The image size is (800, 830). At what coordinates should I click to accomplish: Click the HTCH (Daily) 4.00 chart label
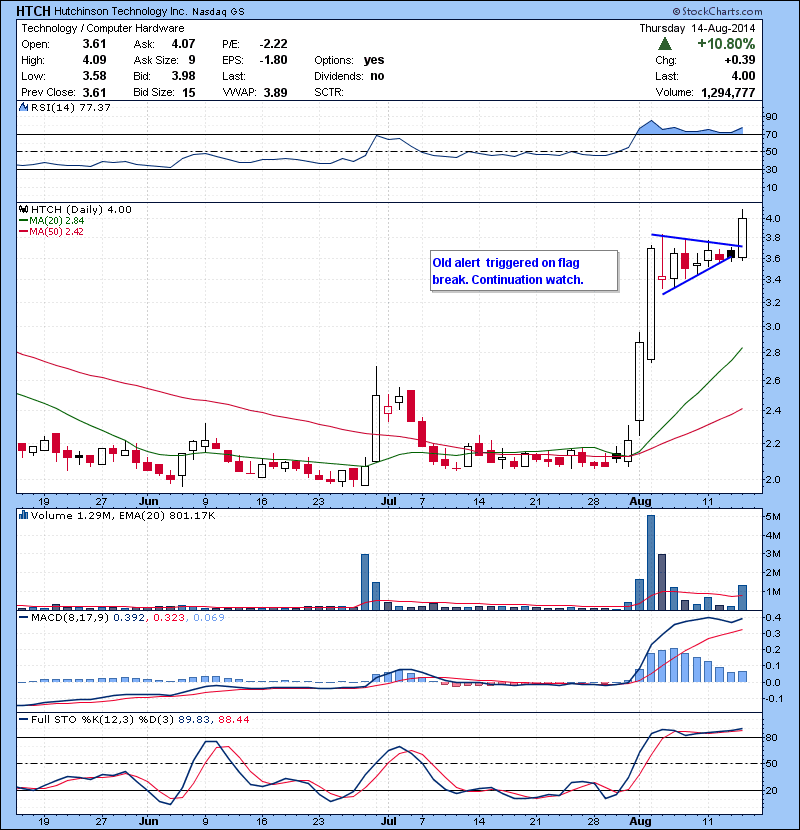pyautogui.click(x=81, y=210)
